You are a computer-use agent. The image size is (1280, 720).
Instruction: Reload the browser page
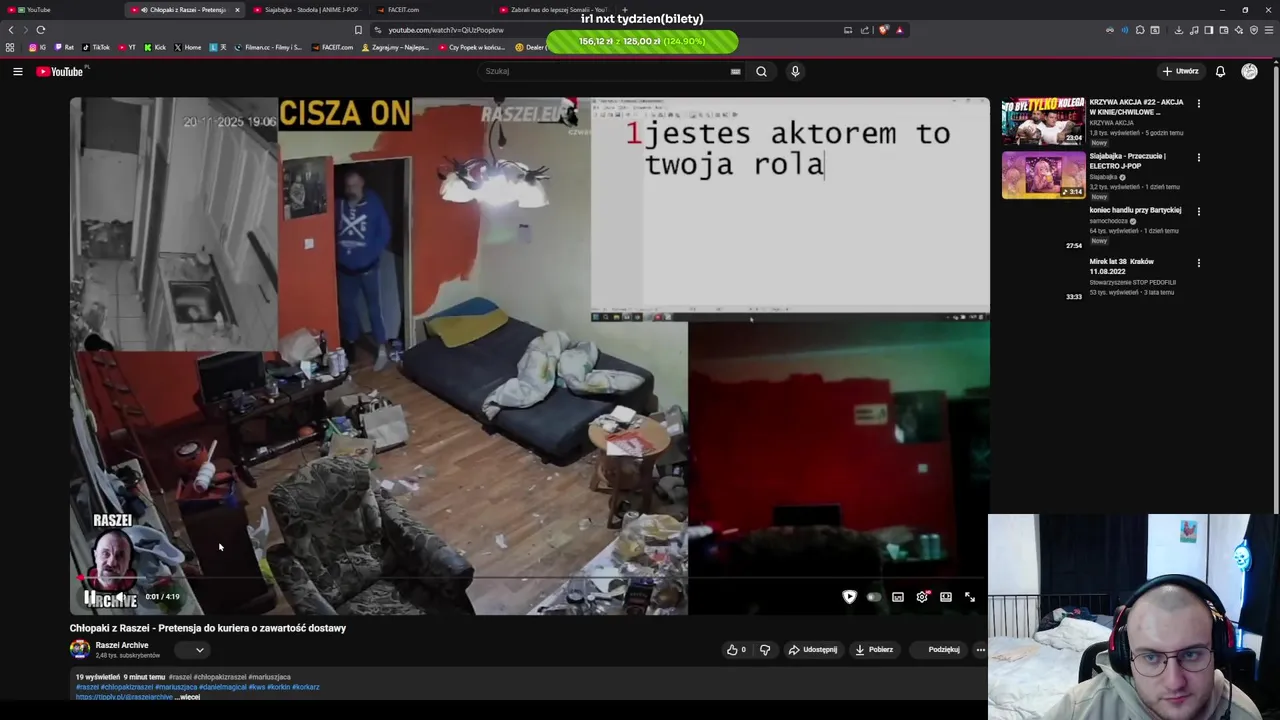(40, 30)
